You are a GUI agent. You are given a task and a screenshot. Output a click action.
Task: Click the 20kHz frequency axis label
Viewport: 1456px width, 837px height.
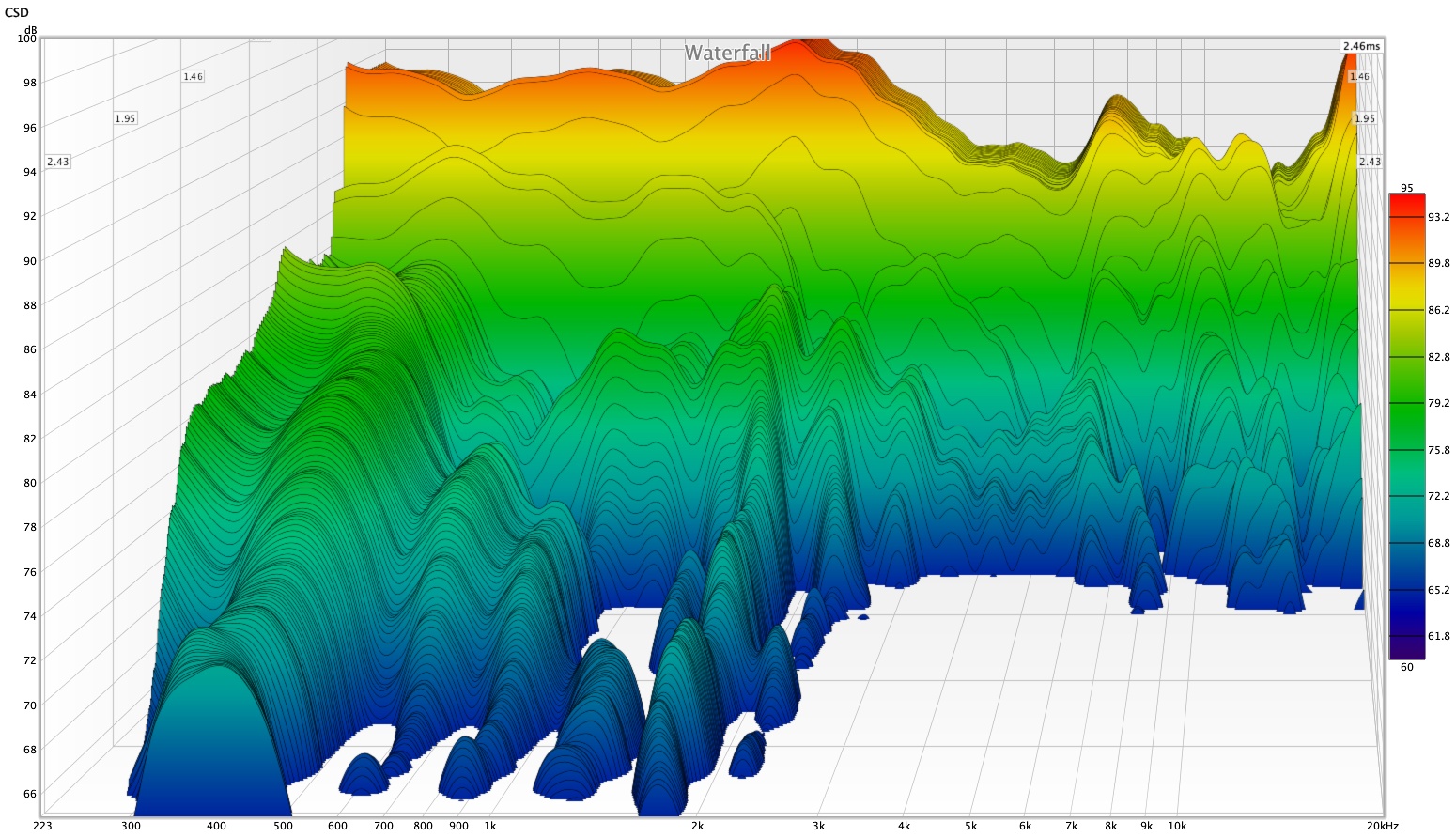click(x=1383, y=826)
